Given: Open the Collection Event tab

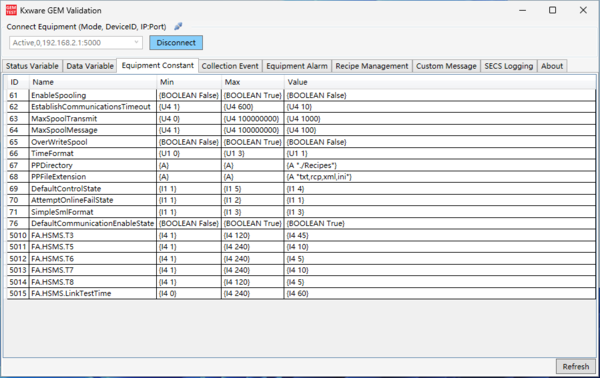Looking at the screenshot, I should (x=230, y=66).
